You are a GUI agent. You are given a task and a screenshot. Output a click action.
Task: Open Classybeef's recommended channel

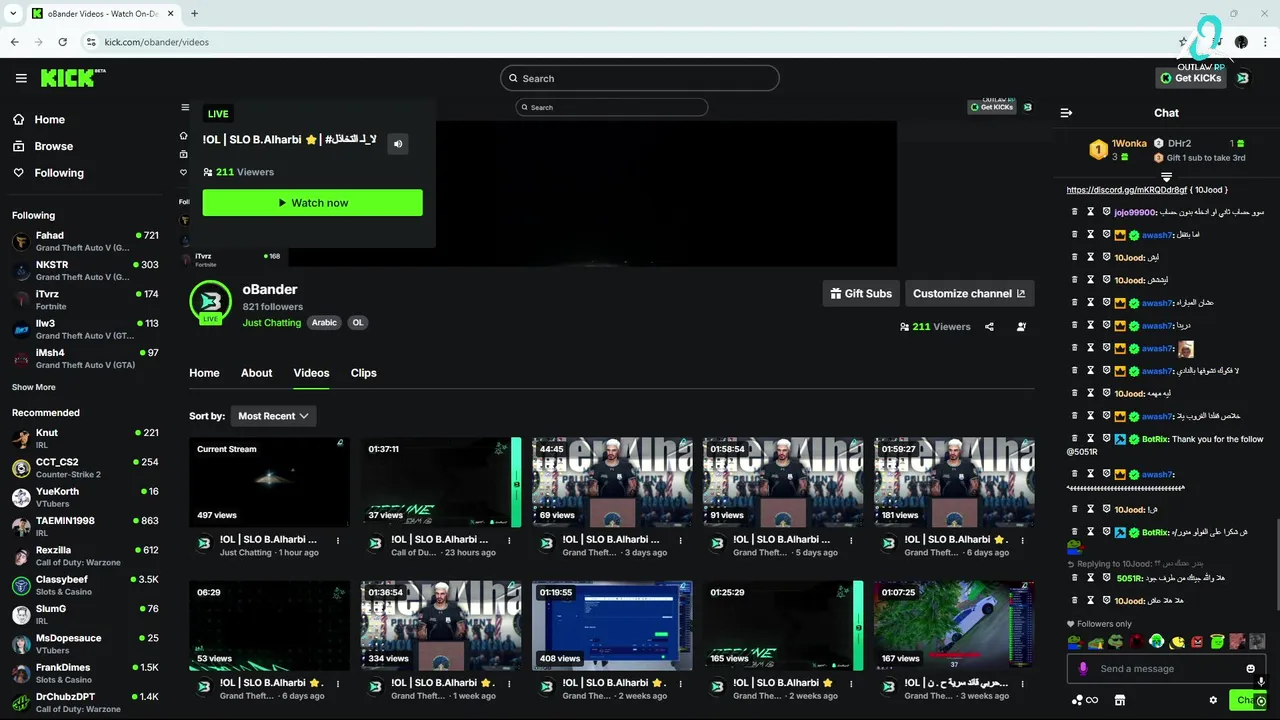pos(85,585)
